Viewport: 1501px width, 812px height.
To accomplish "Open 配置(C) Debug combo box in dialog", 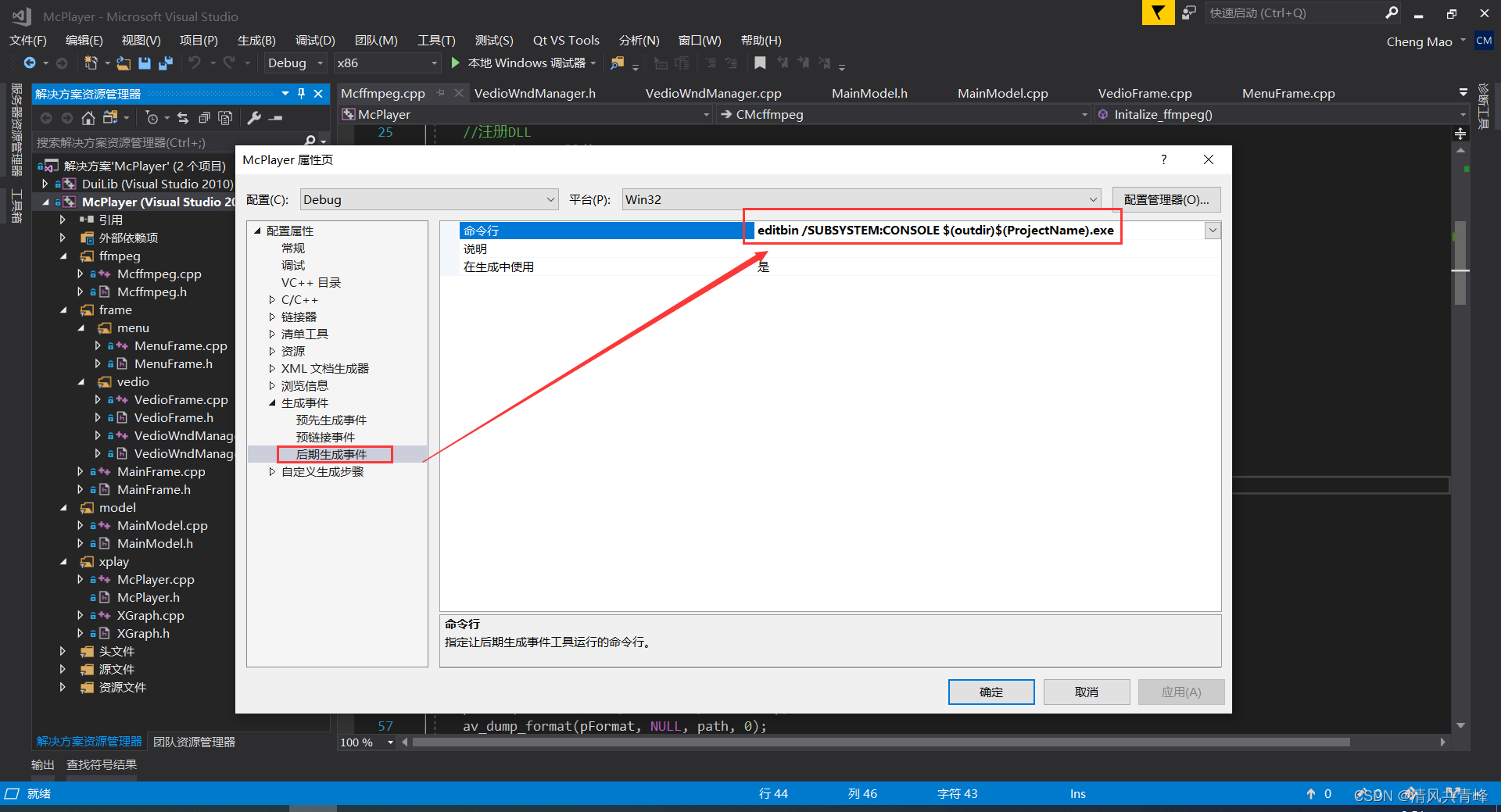I will [x=429, y=199].
